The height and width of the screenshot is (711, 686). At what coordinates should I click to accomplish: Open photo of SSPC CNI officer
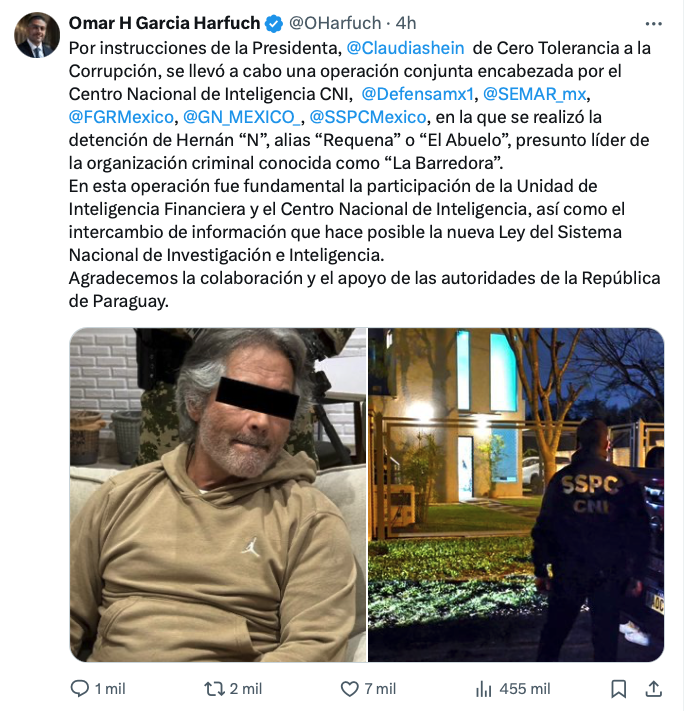516,495
